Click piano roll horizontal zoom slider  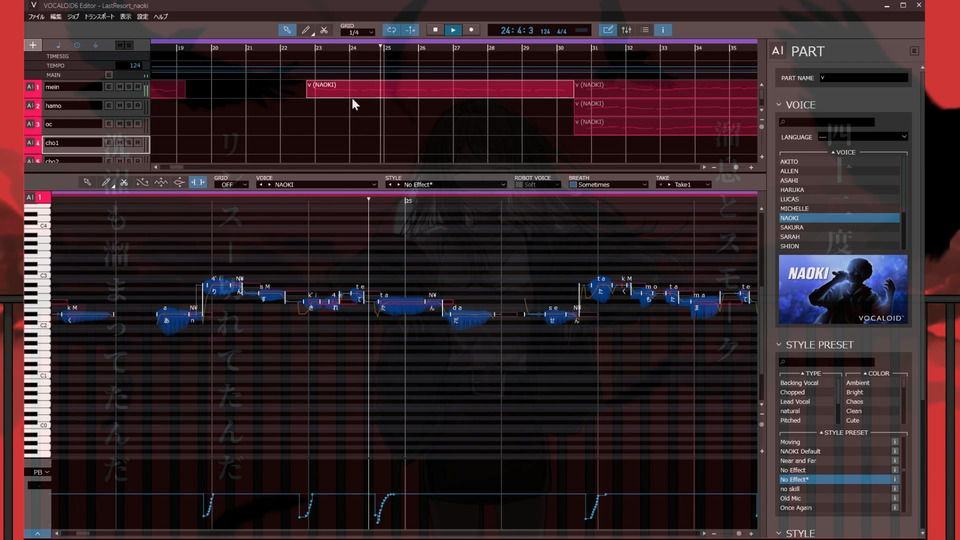(x=738, y=533)
